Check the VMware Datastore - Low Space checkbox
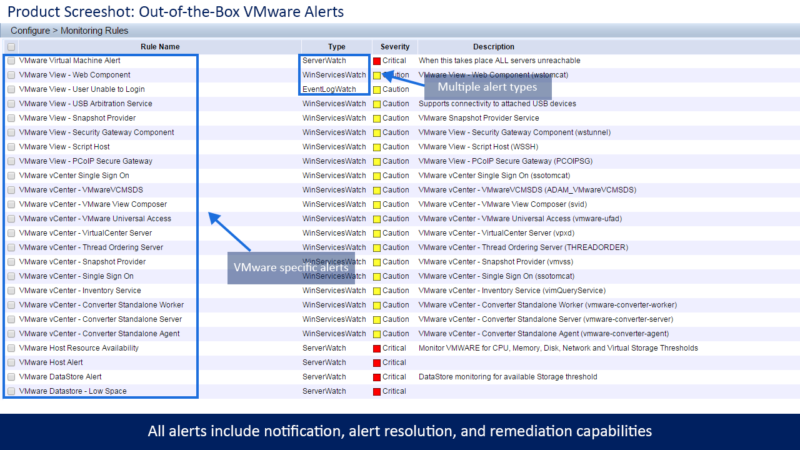The image size is (800, 450). (11, 391)
